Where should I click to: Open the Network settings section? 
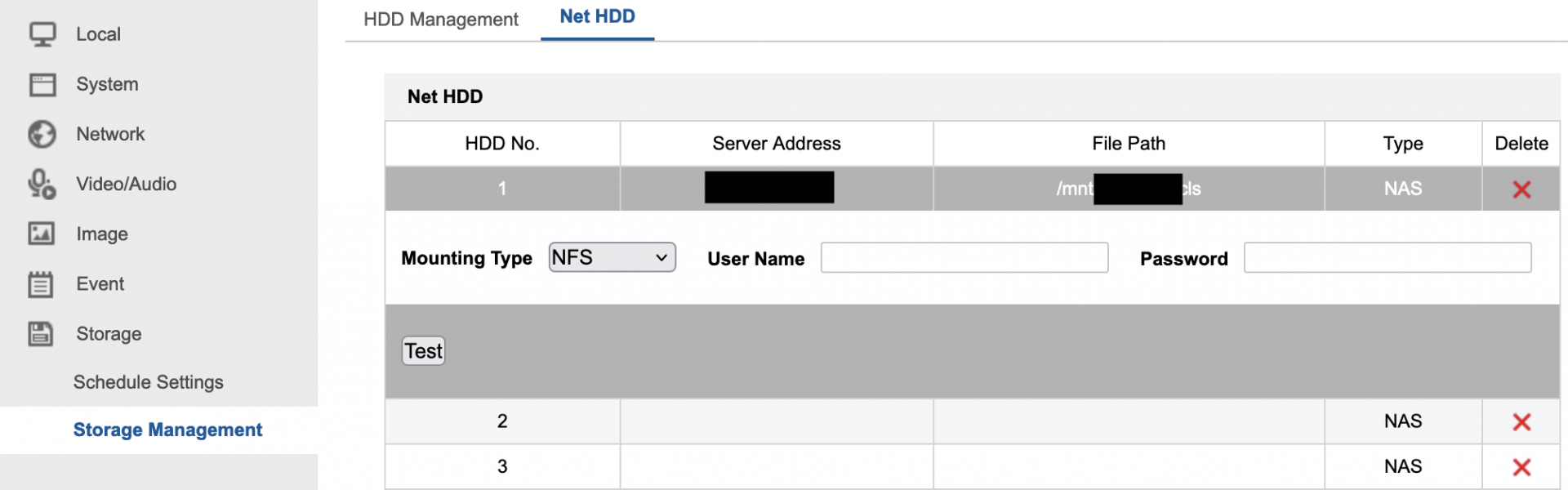(110, 134)
